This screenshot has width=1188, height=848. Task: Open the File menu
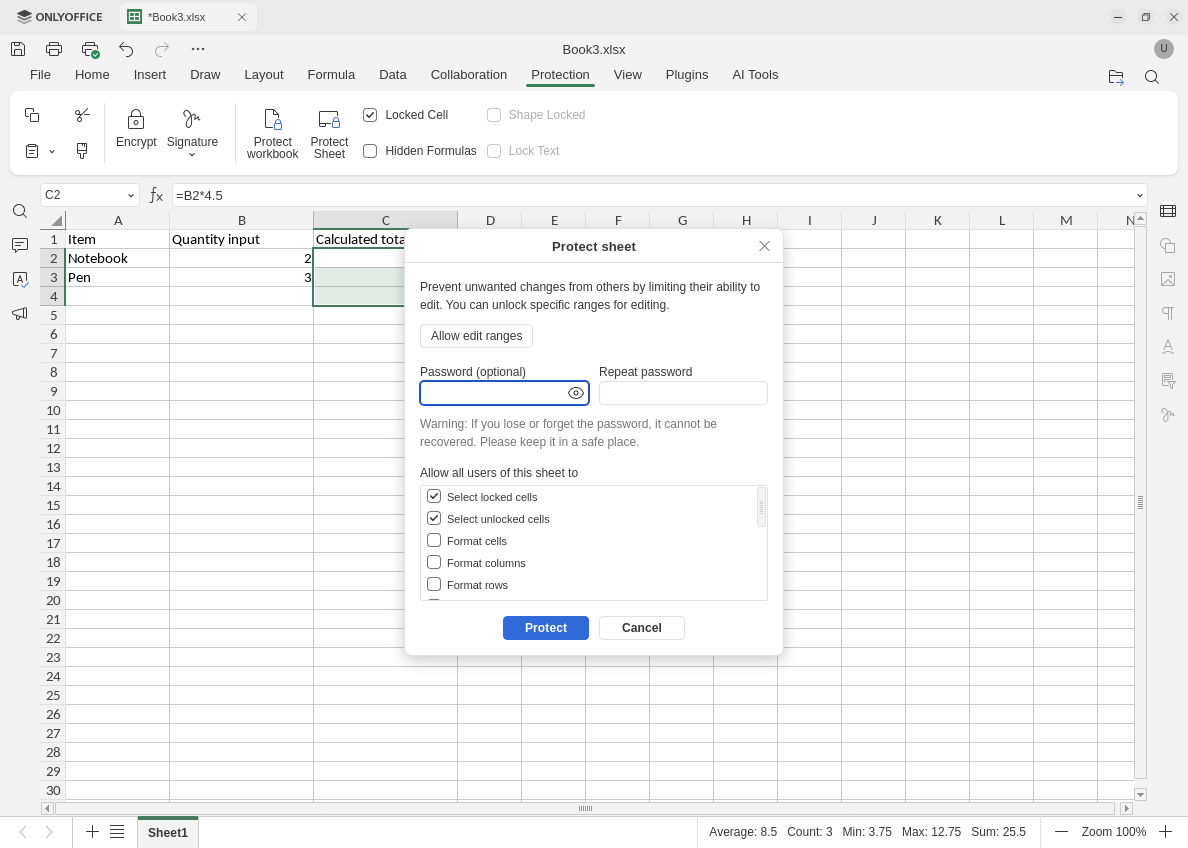click(40, 75)
